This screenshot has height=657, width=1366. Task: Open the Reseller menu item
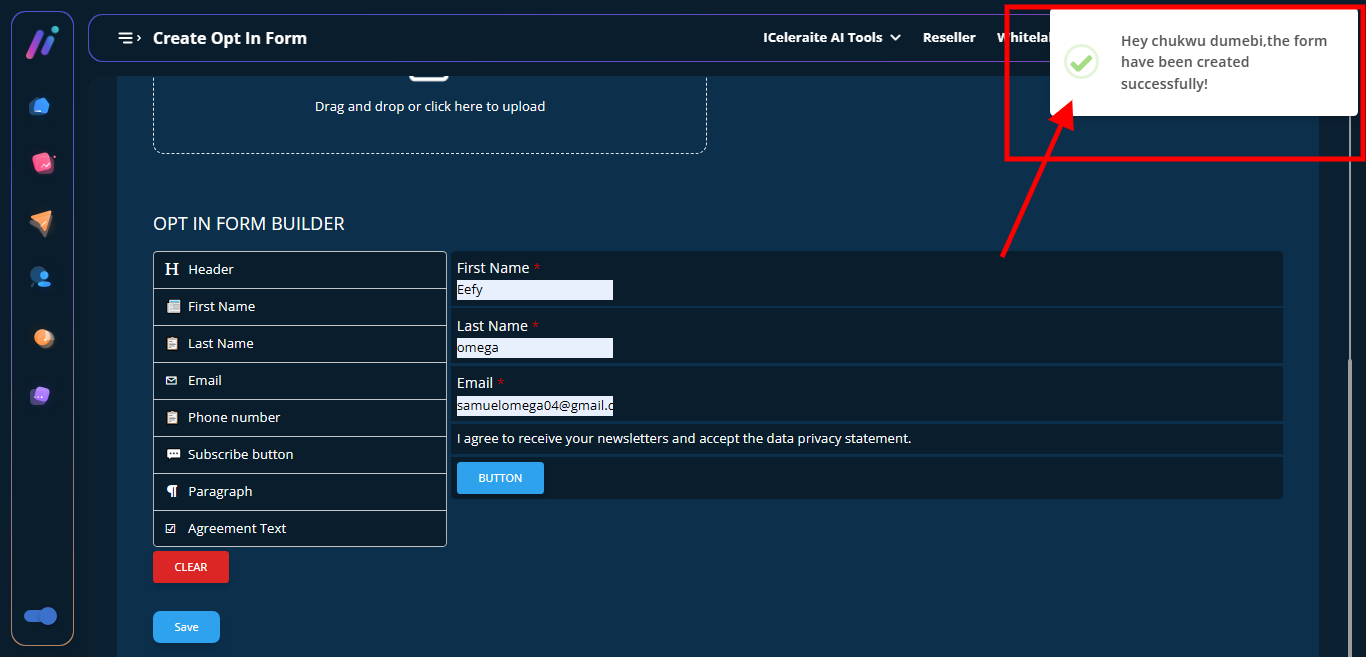(949, 38)
